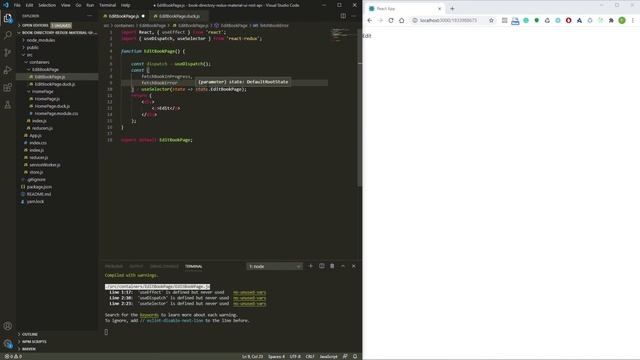Switch to the Debug Console panel tab
640x360 pixels.
(x=164, y=266)
